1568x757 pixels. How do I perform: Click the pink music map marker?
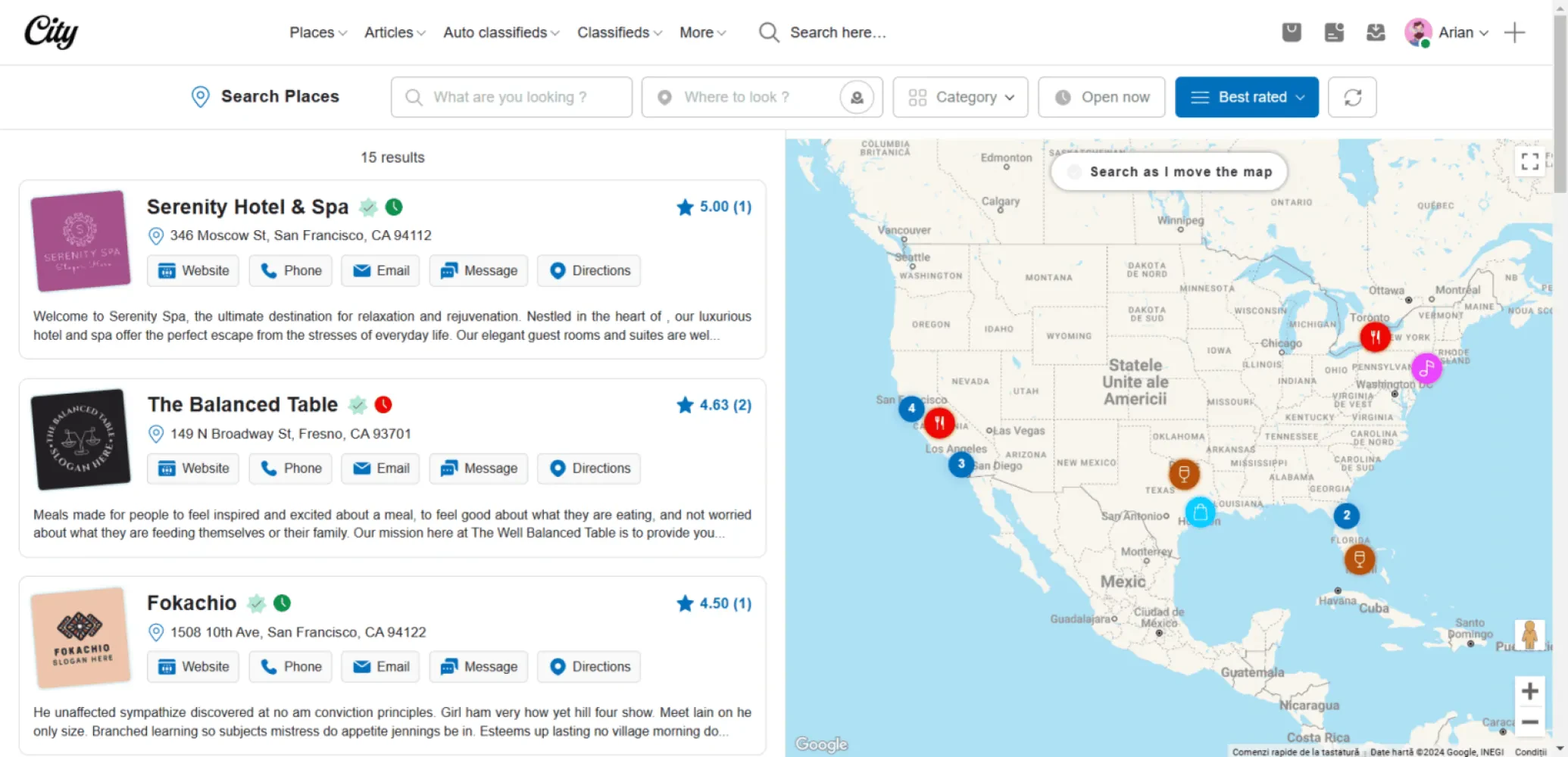coord(1426,369)
